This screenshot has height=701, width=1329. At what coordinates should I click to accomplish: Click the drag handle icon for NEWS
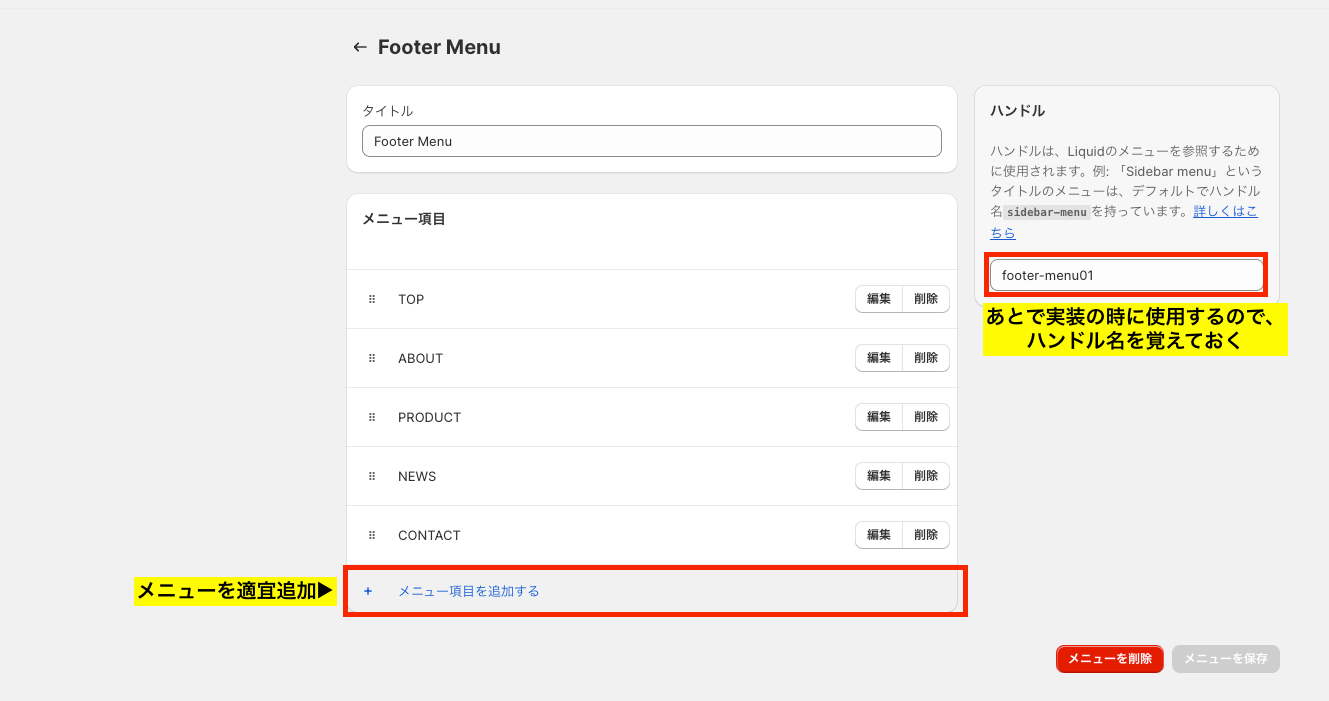(372, 476)
